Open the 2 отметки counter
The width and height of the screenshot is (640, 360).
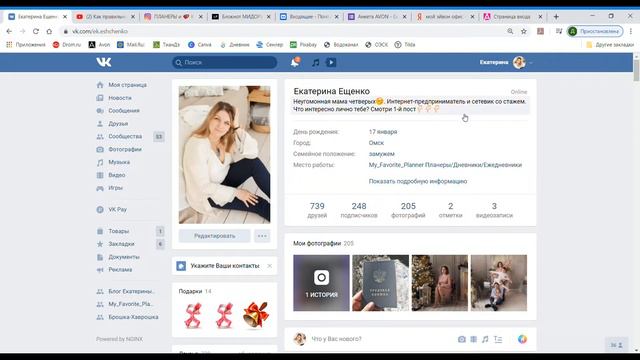451,210
